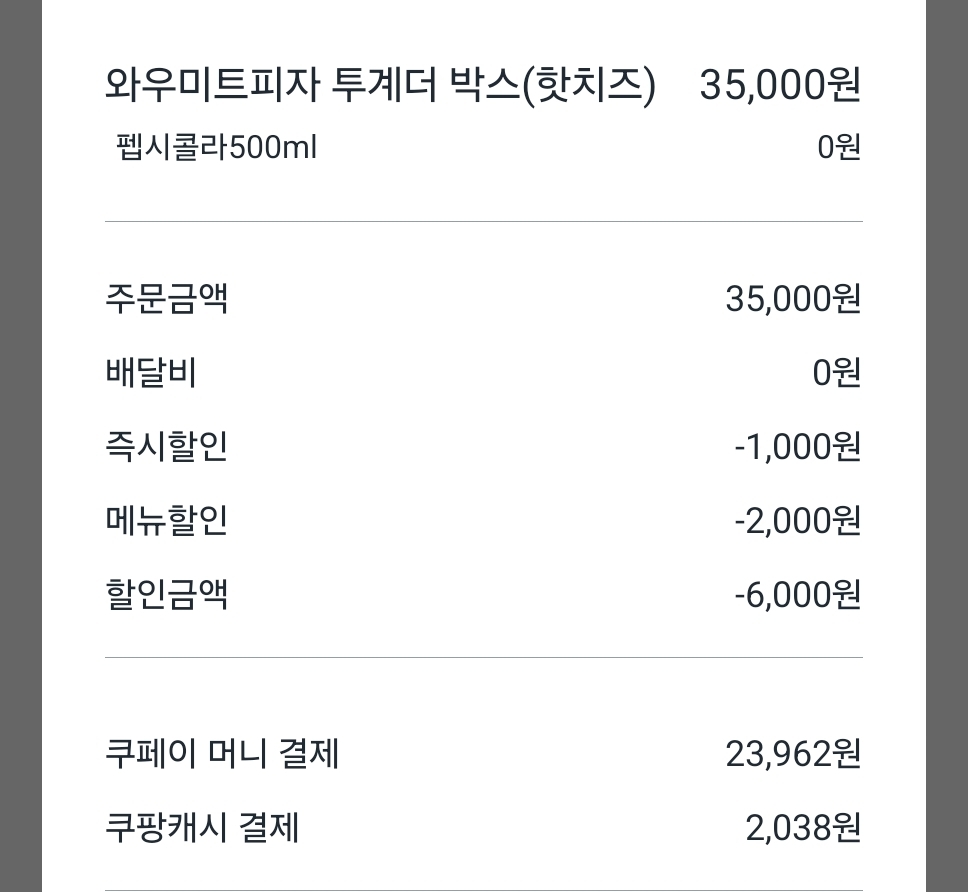
Task: Click the dimmed gray area left of the receipt
Action: coord(20,446)
